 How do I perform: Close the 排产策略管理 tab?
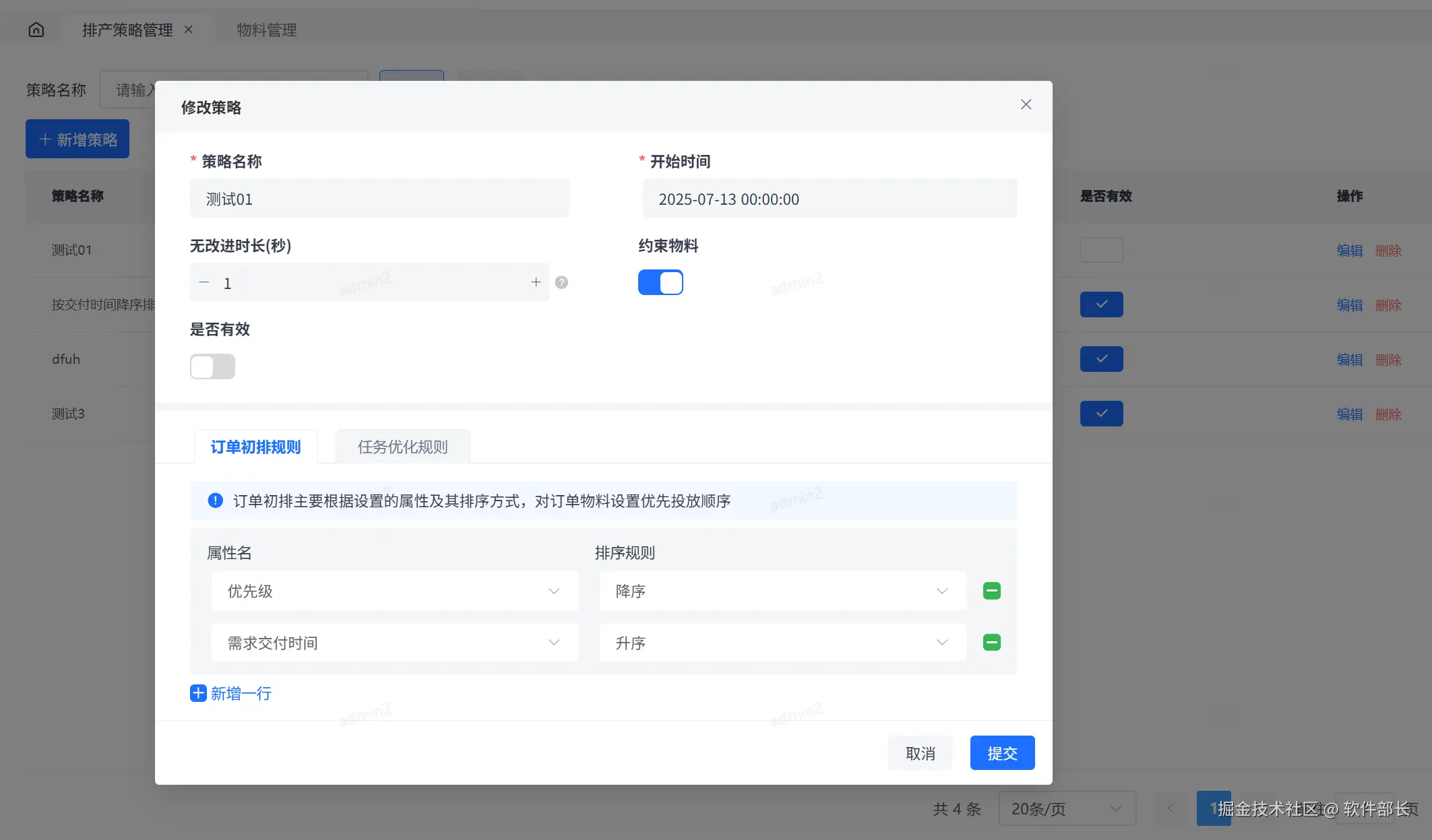(x=189, y=30)
